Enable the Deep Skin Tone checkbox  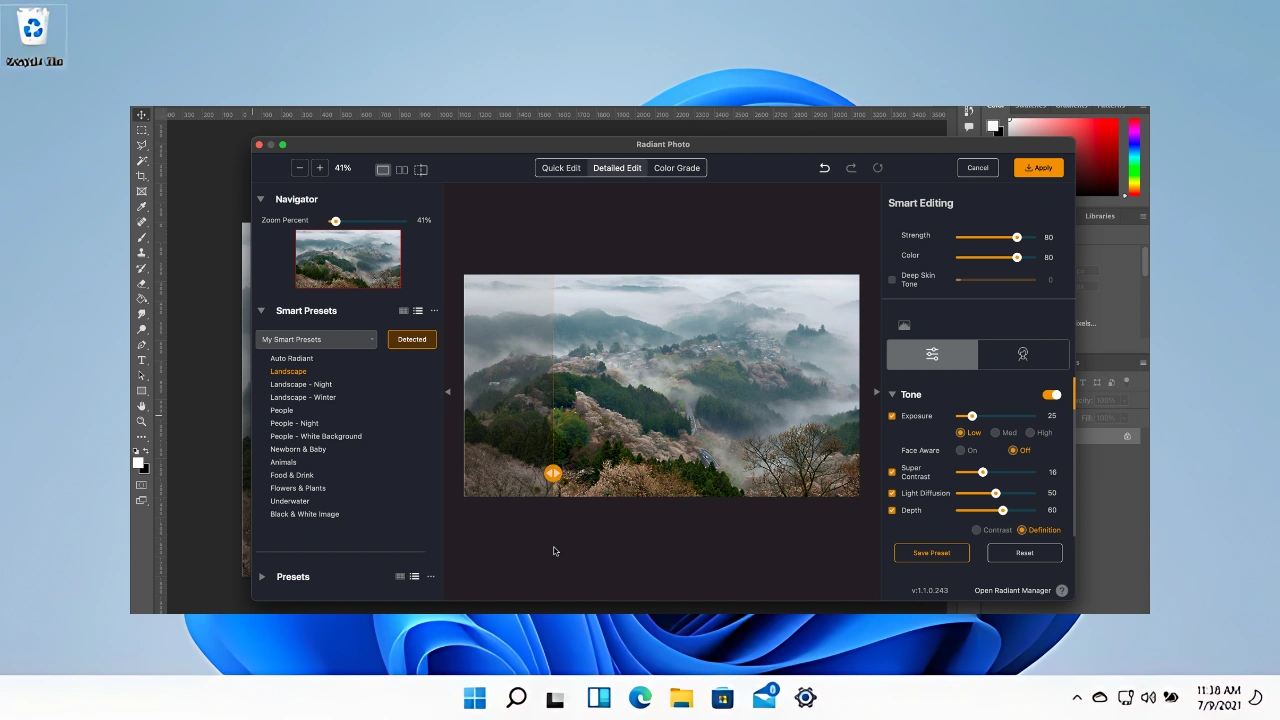pos(892,280)
